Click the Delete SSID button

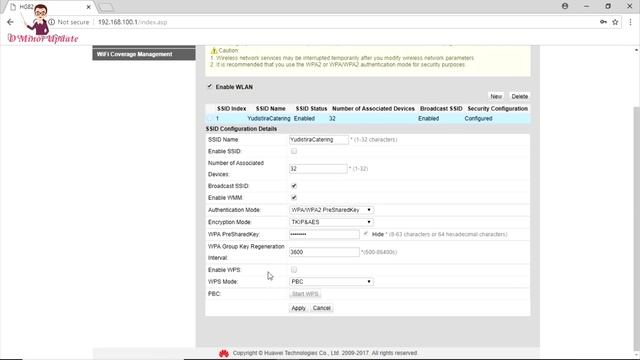coord(520,96)
